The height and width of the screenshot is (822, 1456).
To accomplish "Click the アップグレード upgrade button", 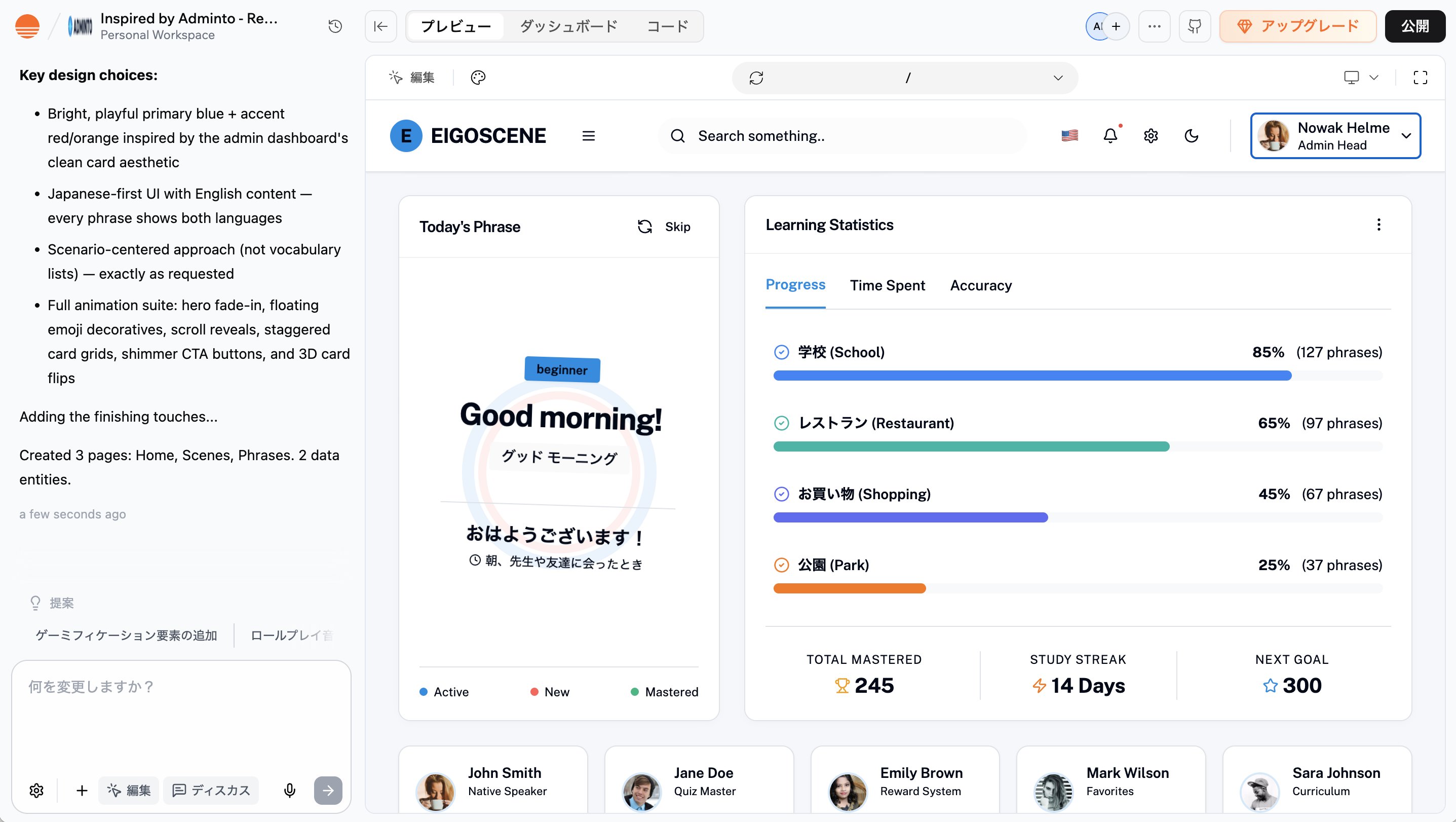I will click(1298, 26).
